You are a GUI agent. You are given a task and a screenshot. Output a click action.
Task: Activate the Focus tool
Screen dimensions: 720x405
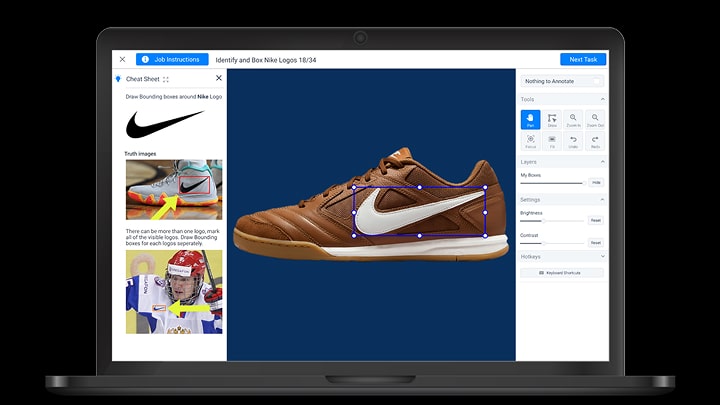[530, 142]
